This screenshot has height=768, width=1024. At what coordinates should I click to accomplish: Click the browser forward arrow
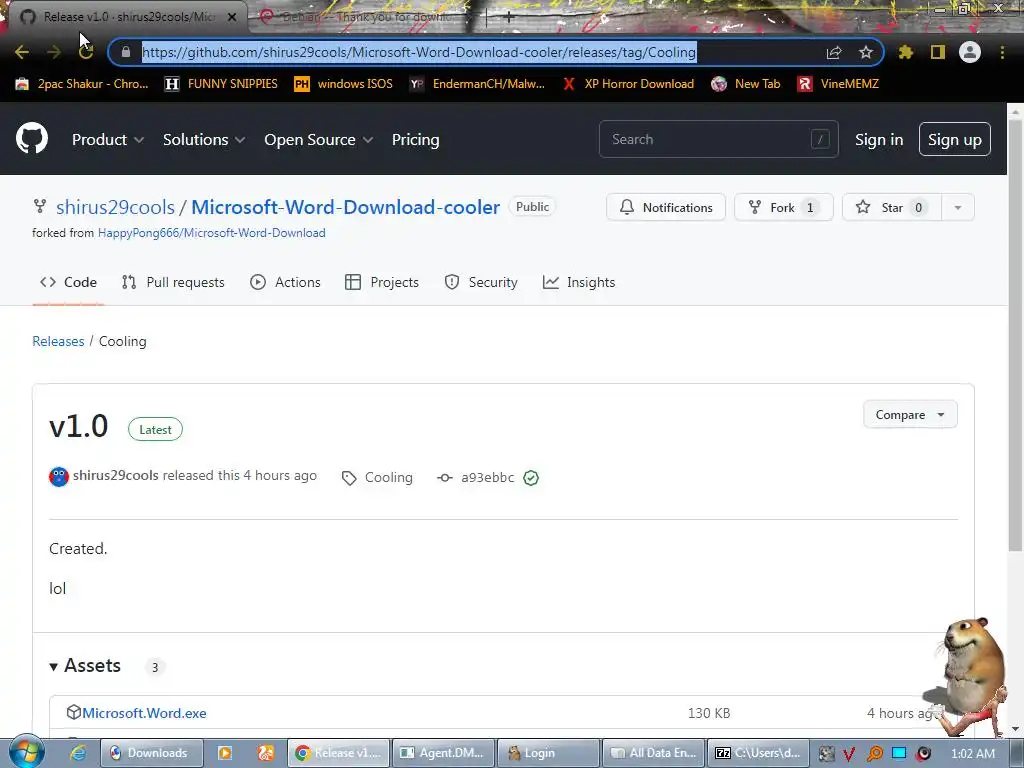tap(54, 52)
